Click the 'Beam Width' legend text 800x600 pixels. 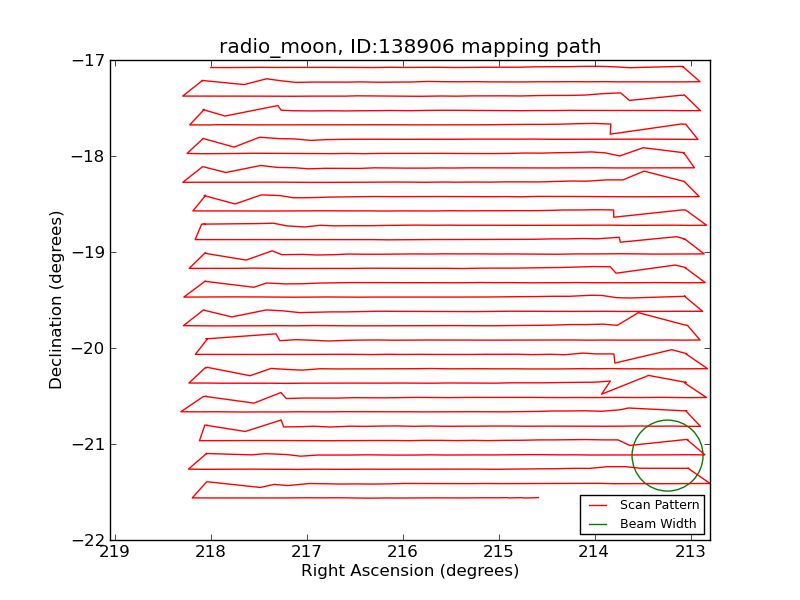(658, 523)
